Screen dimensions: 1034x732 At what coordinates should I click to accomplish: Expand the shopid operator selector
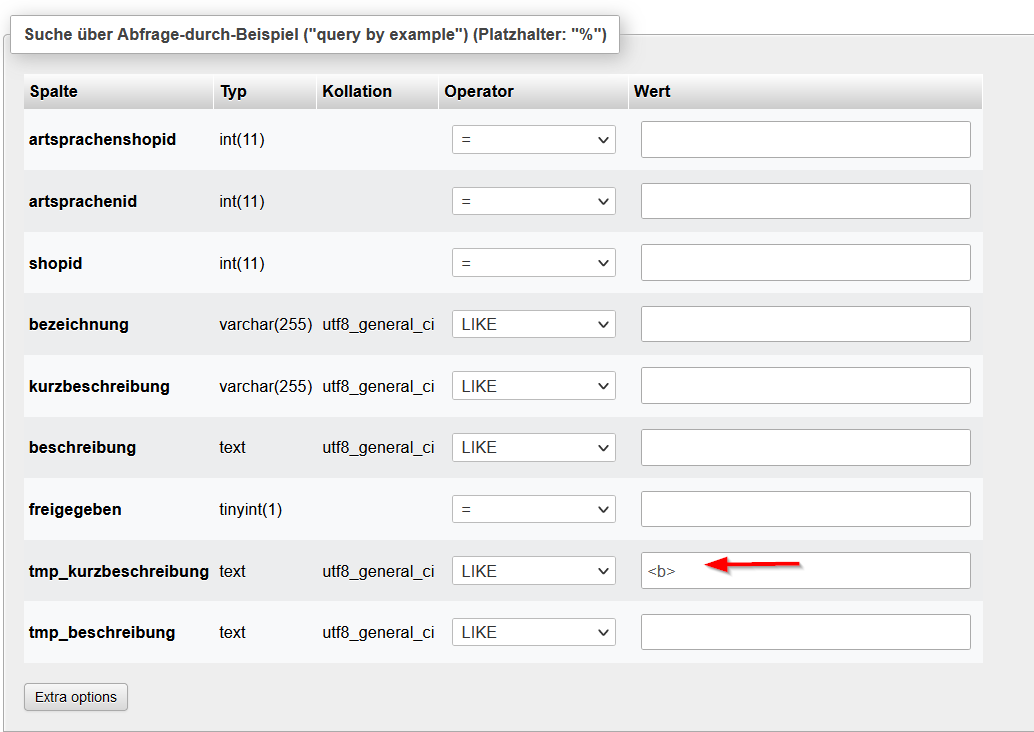(x=533, y=262)
